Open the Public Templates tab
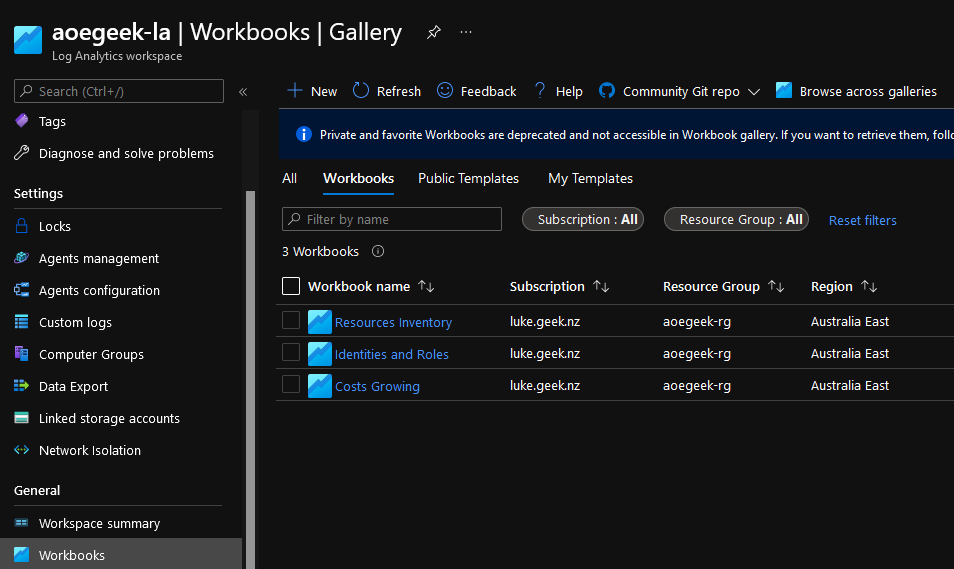The height and width of the screenshot is (569, 954). (x=468, y=178)
